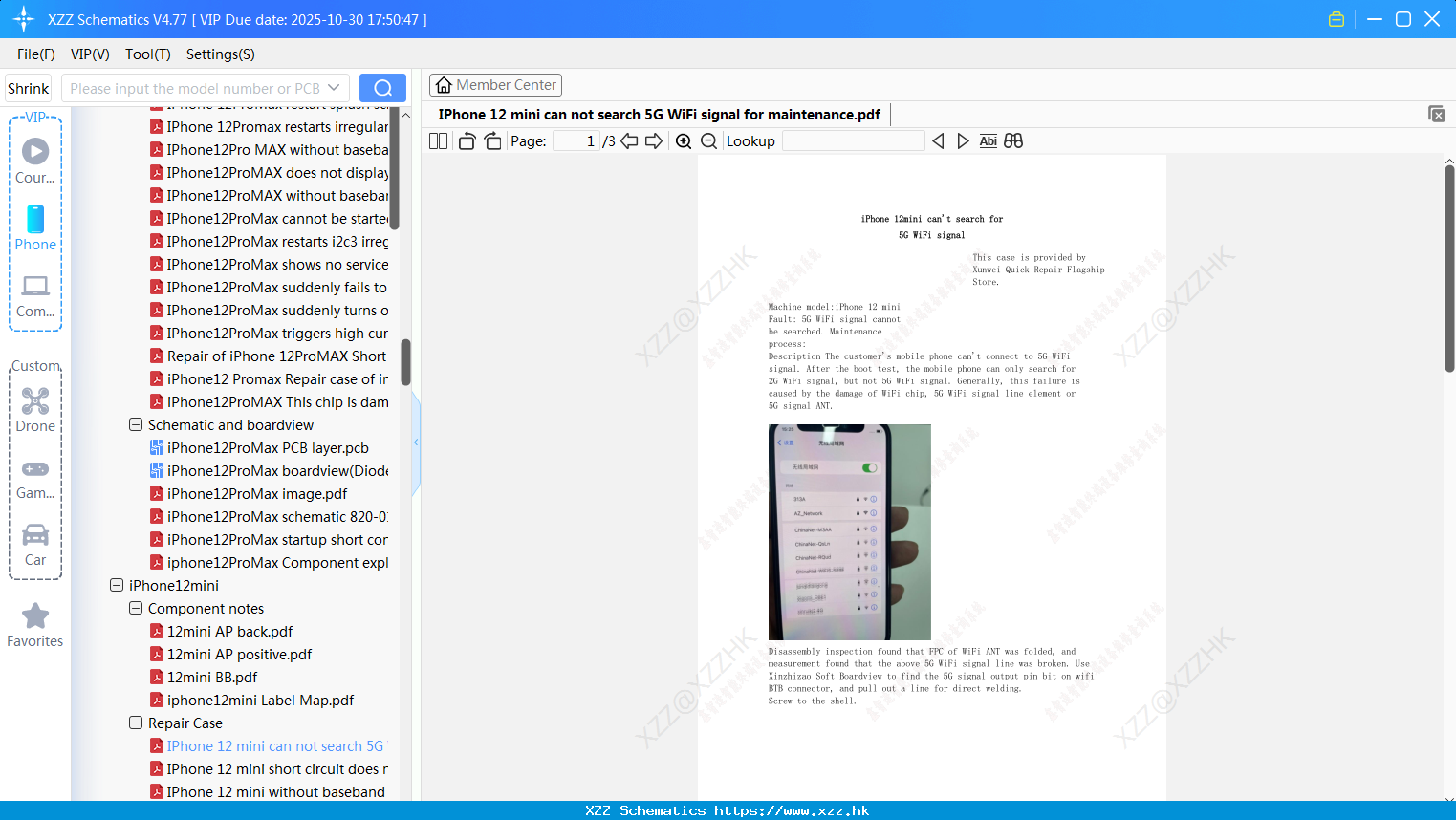Select Car category in sidebar
The image size is (1456, 820).
point(35,545)
